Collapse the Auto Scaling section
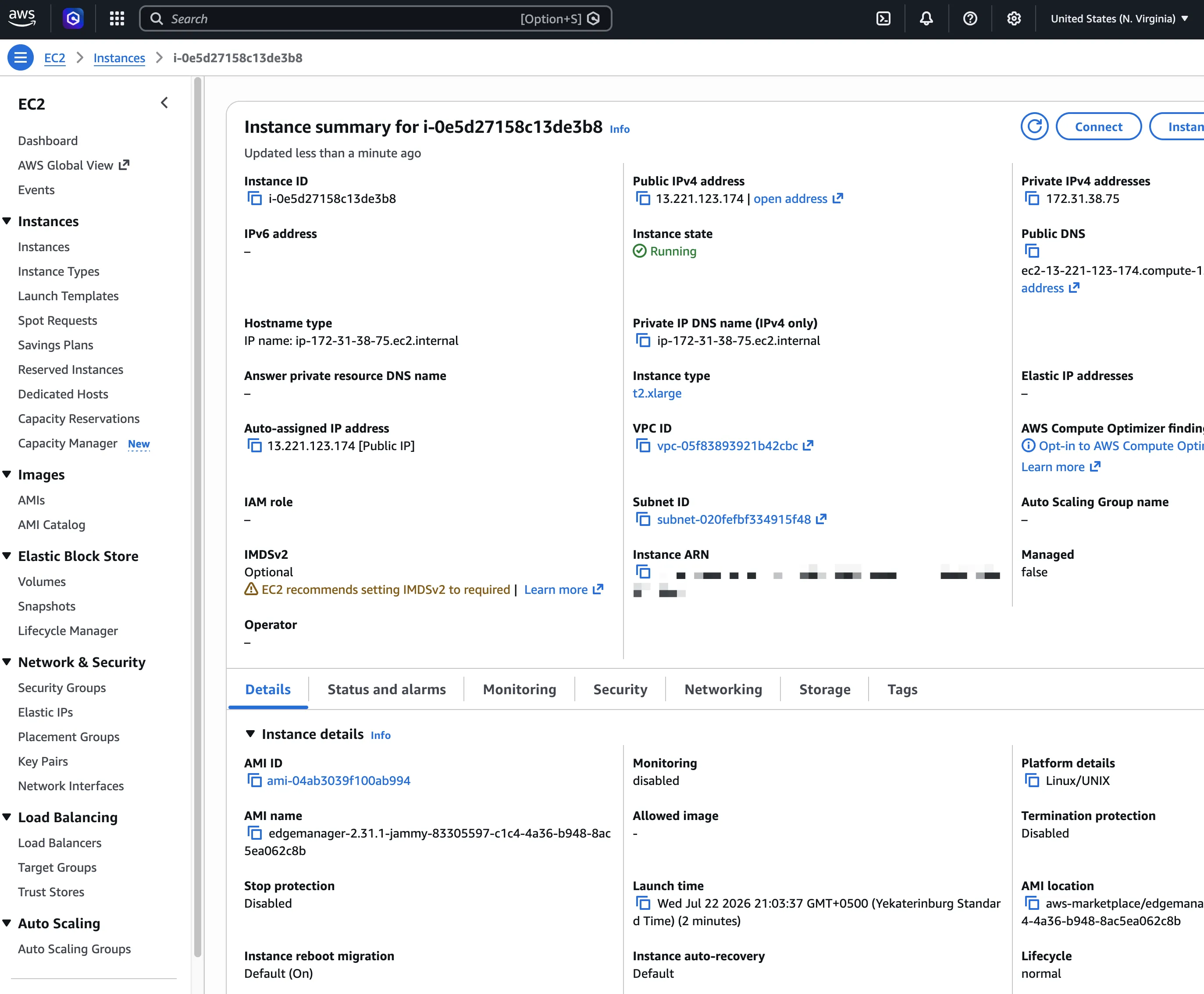1204x994 pixels. [7, 923]
